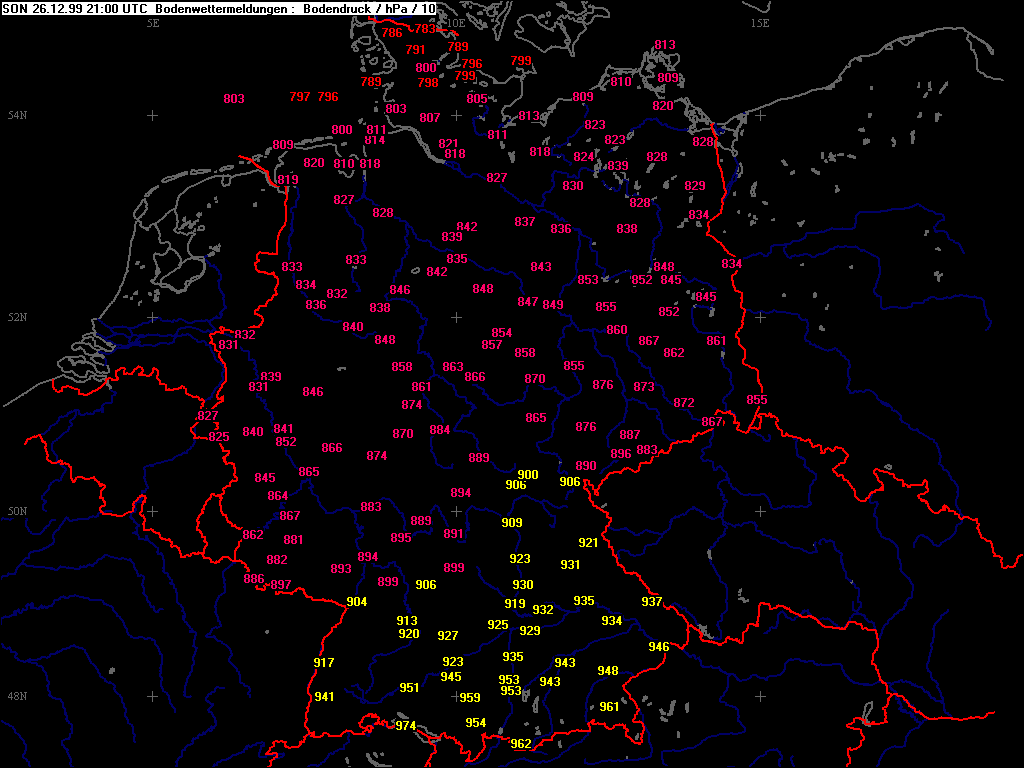Click the 5E longitude label
1024x768 pixels.
click(153, 23)
